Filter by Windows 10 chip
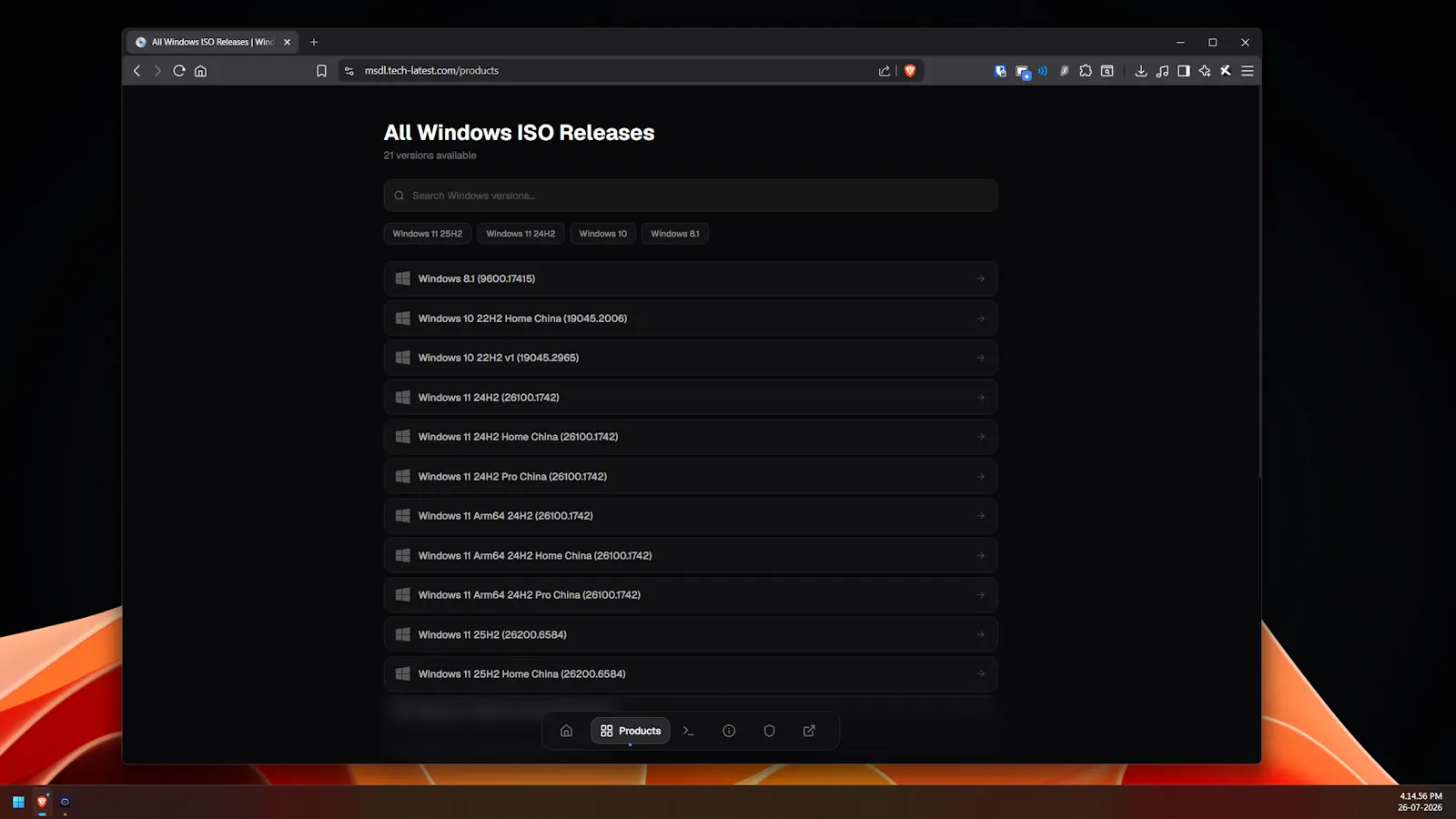Viewport: 1456px width, 819px height. click(x=603, y=234)
